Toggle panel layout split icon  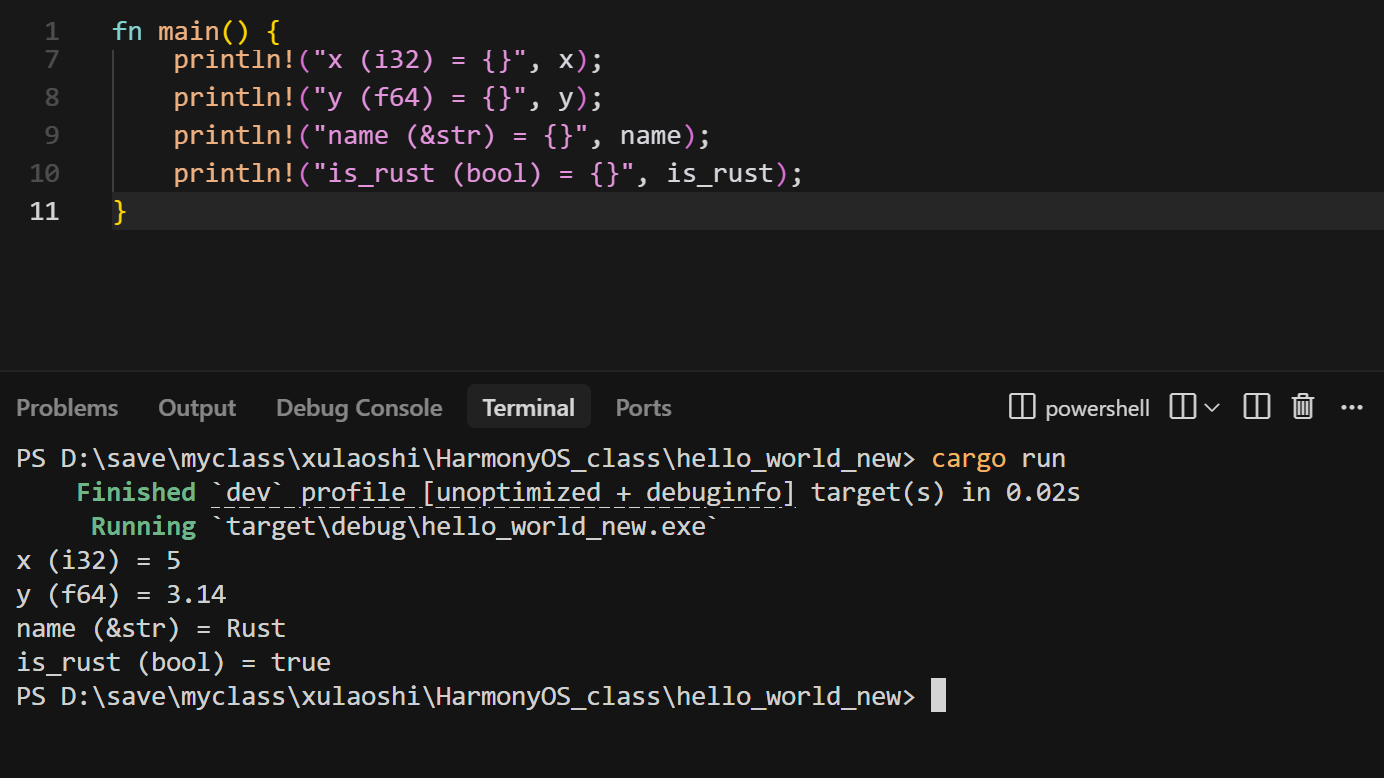click(x=1257, y=407)
